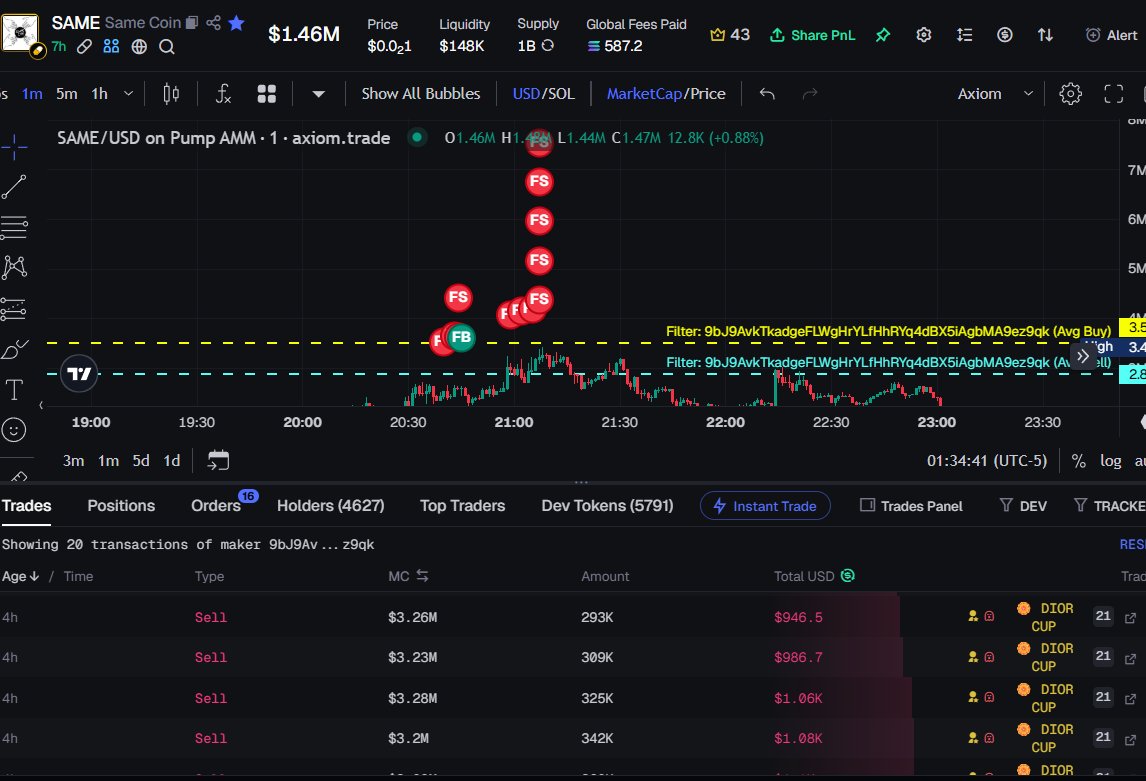Screen dimensions: 1146x781
Task: Select the forecasting position tool
Action: coord(14,309)
